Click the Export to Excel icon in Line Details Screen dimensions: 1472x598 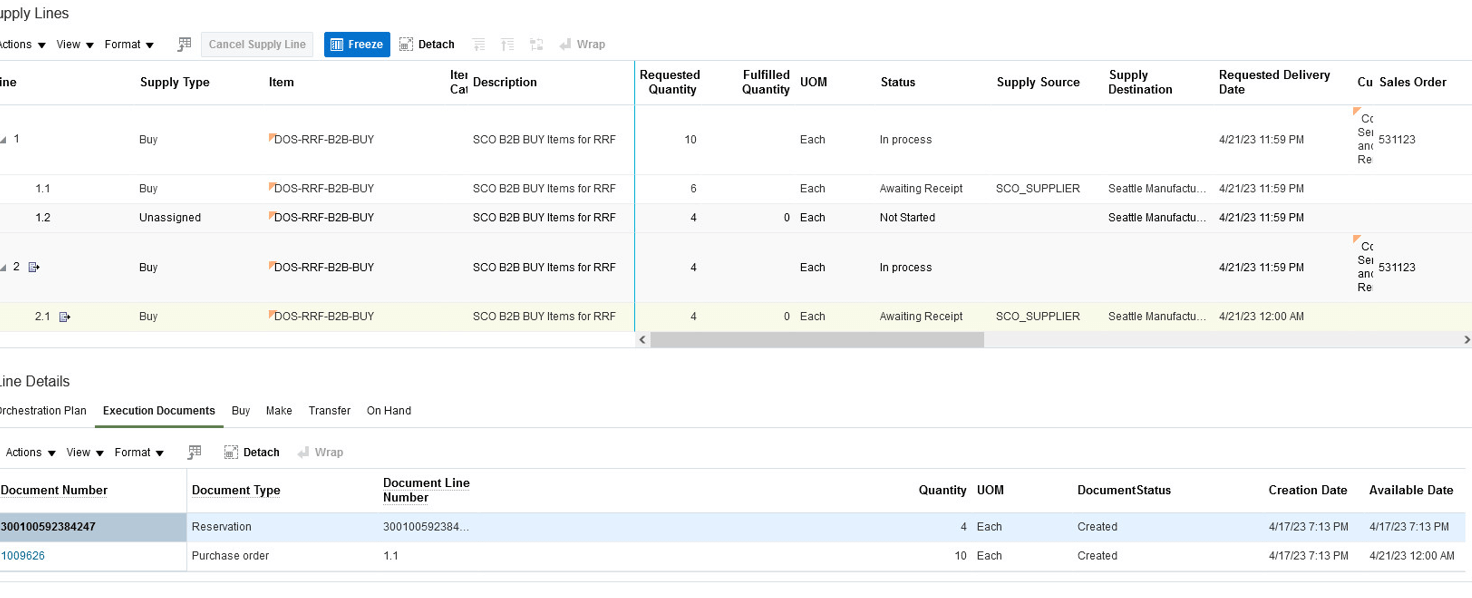194,452
